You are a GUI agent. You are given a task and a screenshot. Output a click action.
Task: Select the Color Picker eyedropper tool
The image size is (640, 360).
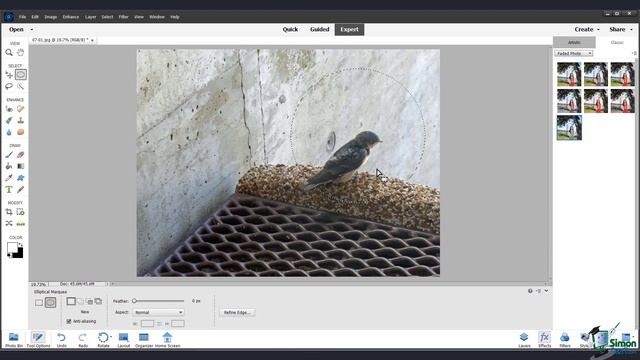click(x=9, y=178)
